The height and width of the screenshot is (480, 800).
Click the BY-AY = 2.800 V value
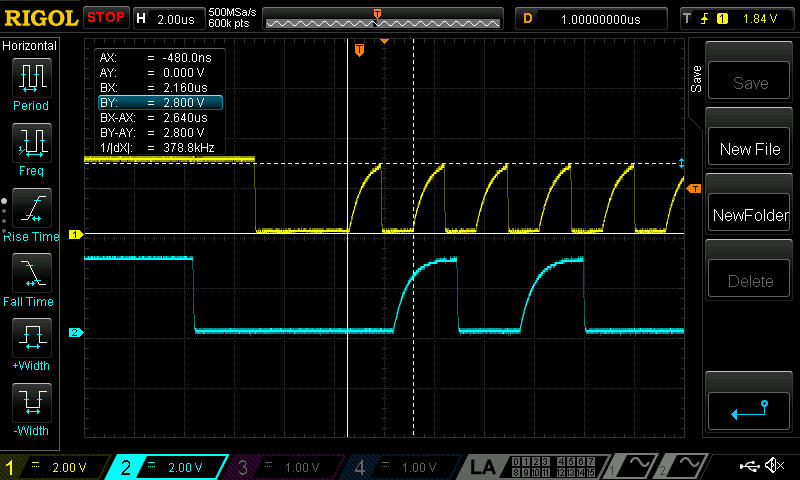pos(183,133)
